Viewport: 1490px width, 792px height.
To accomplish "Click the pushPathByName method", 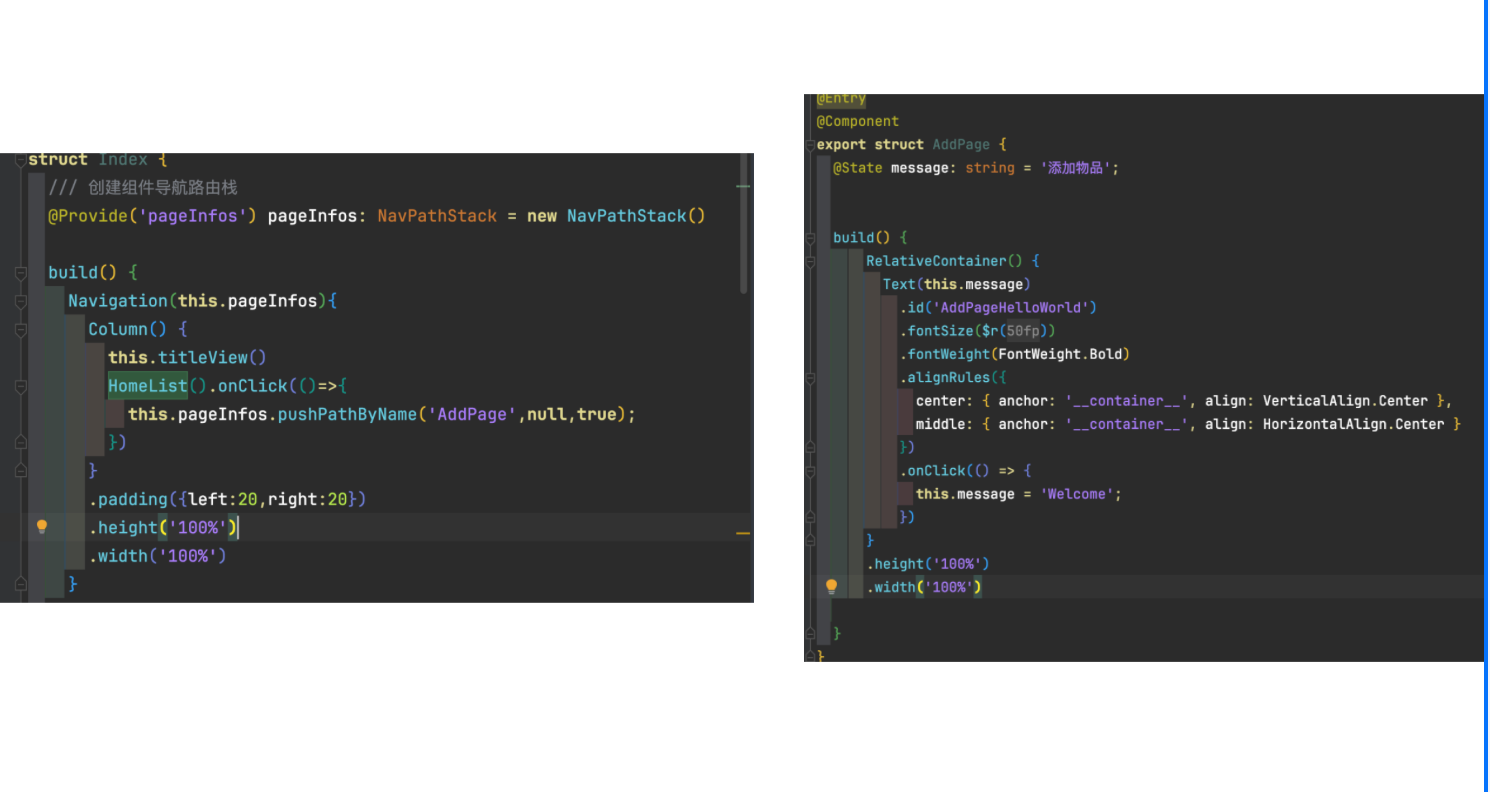I will (x=347, y=414).
